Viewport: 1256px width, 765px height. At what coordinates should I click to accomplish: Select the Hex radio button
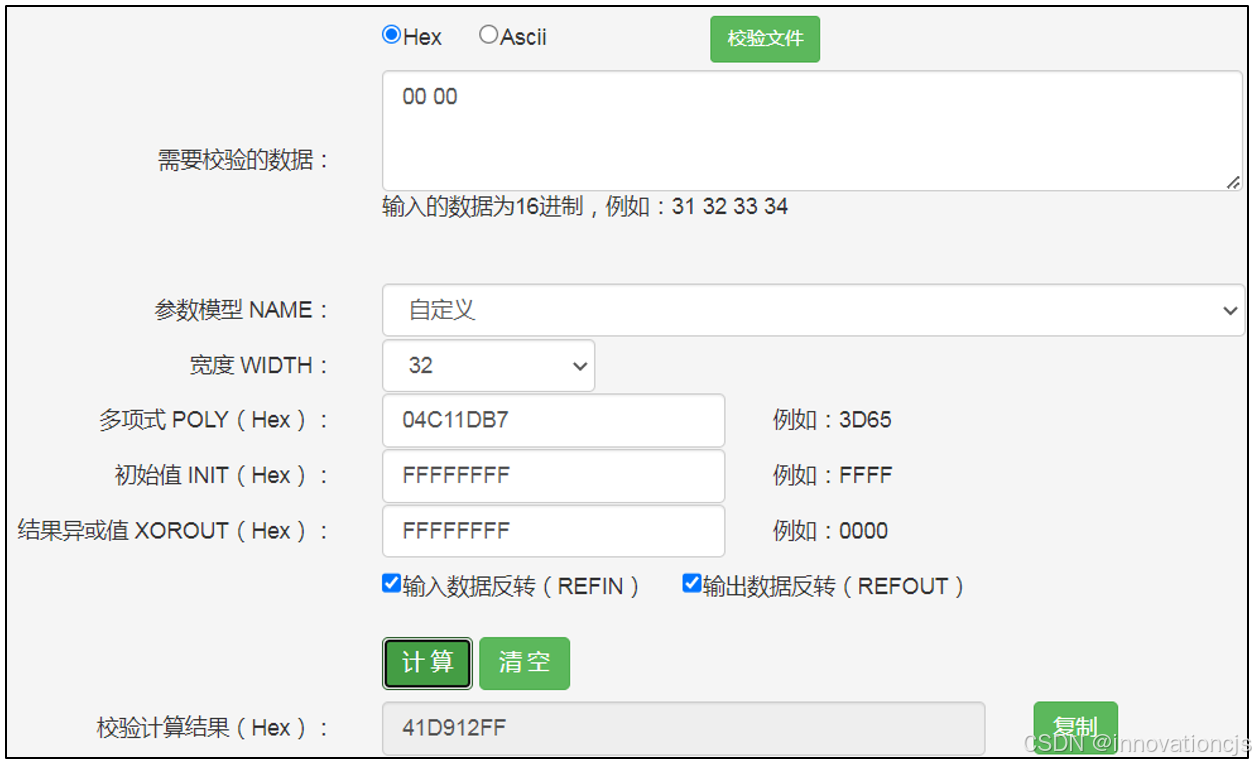[392, 35]
